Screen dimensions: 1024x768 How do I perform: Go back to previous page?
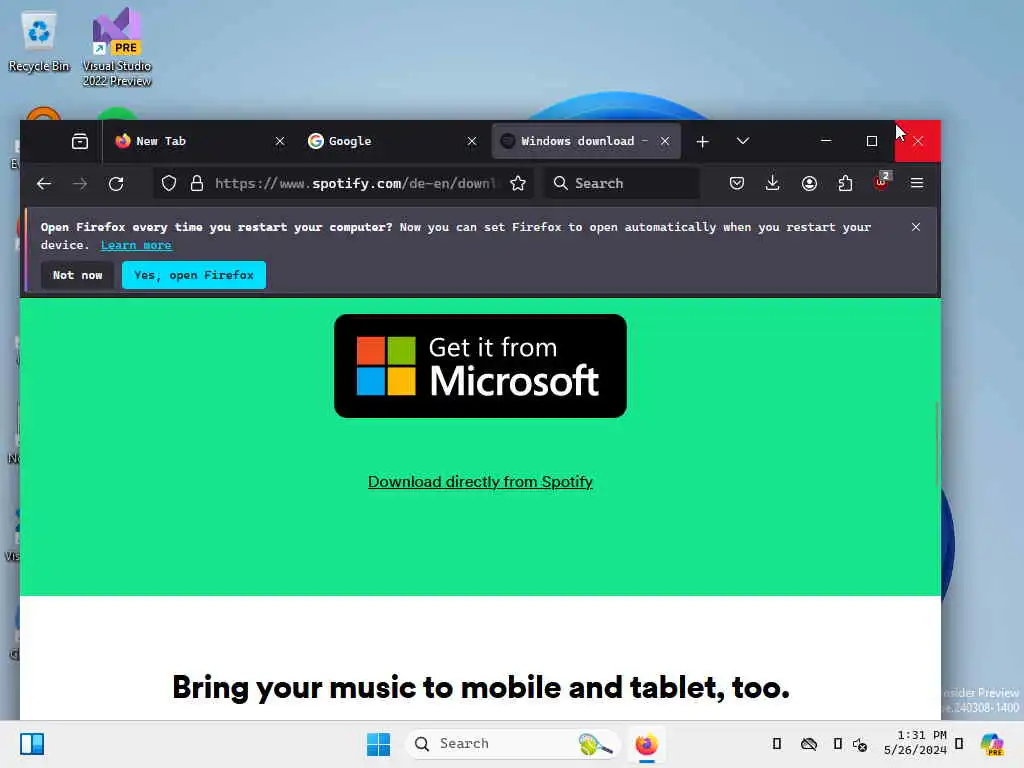[x=44, y=184]
